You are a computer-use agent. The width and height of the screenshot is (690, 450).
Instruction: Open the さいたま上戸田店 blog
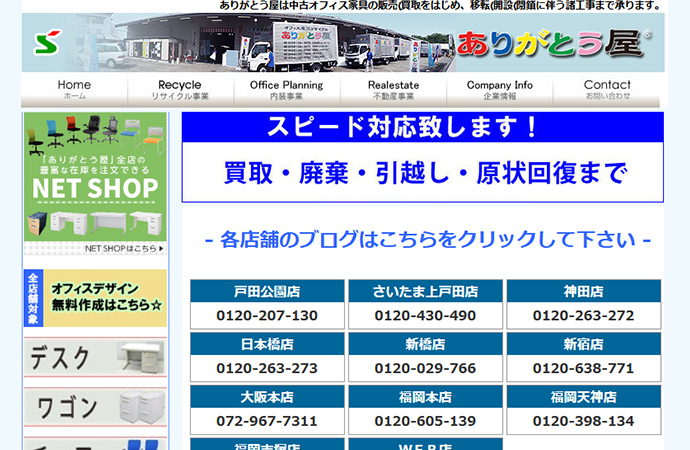pos(426,291)
